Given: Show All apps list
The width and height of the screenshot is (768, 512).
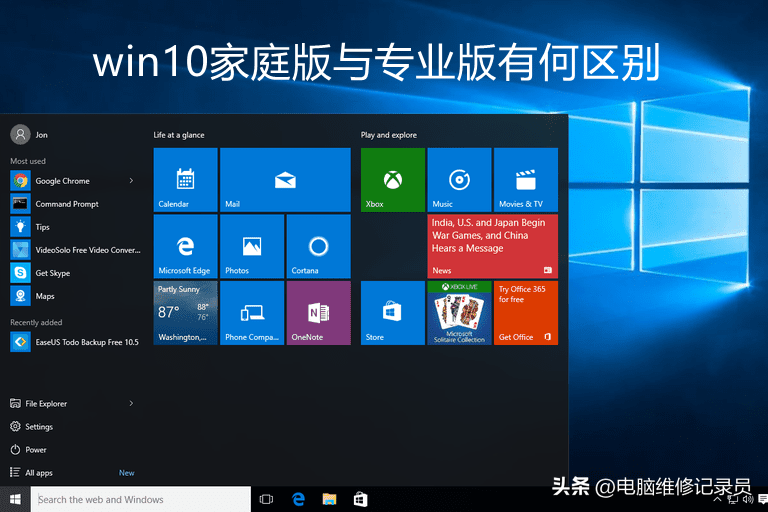Looking at the screenshot, I should 39,473.
